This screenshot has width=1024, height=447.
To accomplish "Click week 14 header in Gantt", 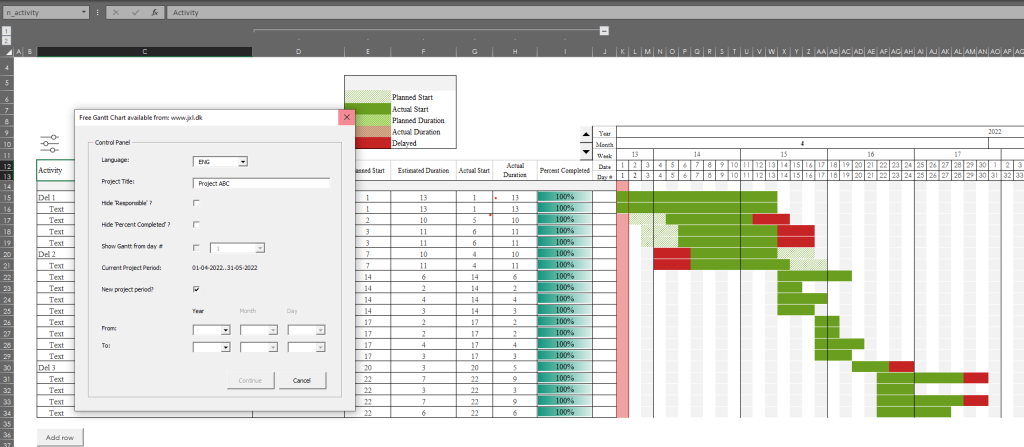I will [x=697, y=155].
